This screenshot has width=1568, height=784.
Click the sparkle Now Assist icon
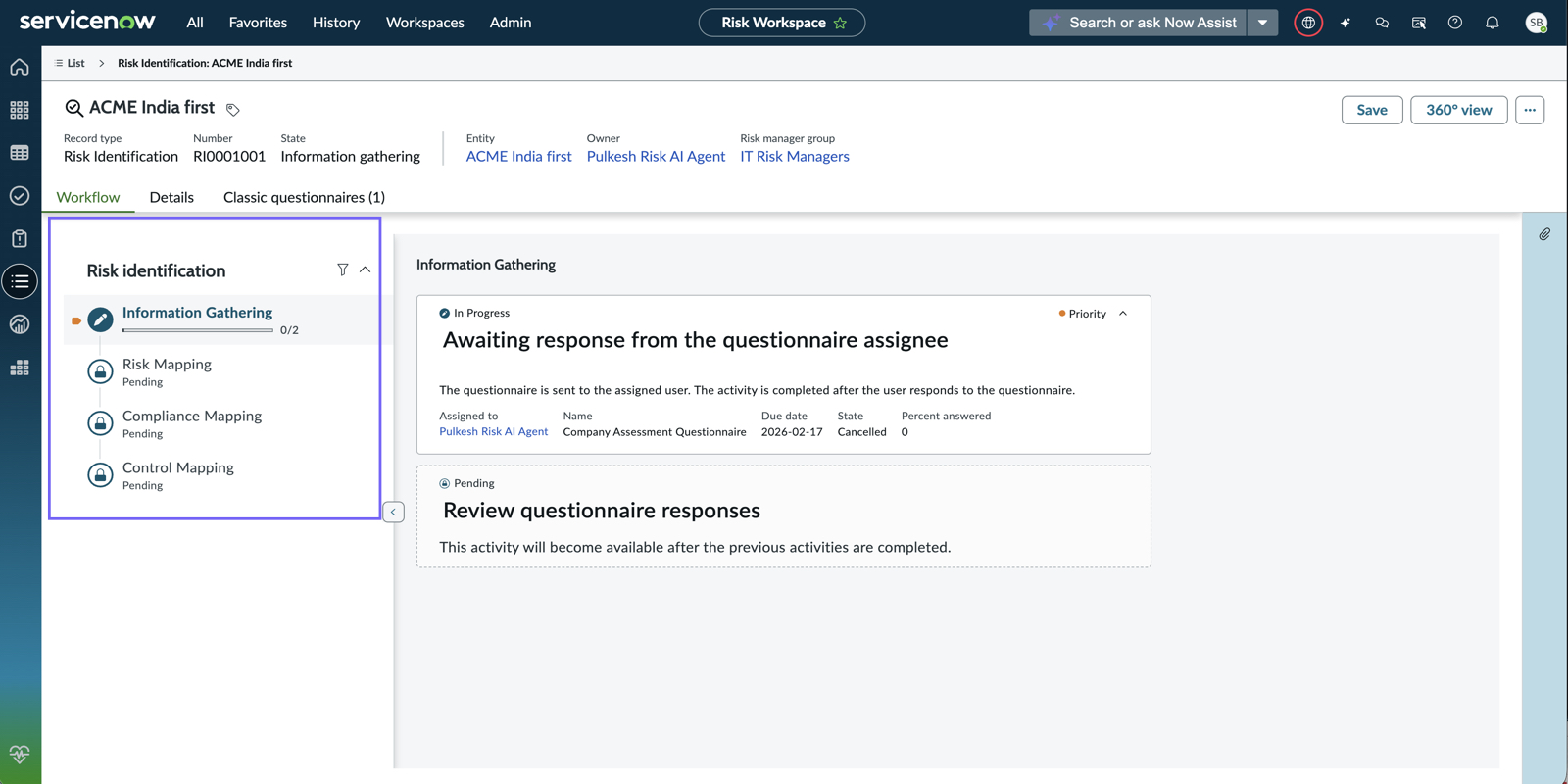point(1346,23)
